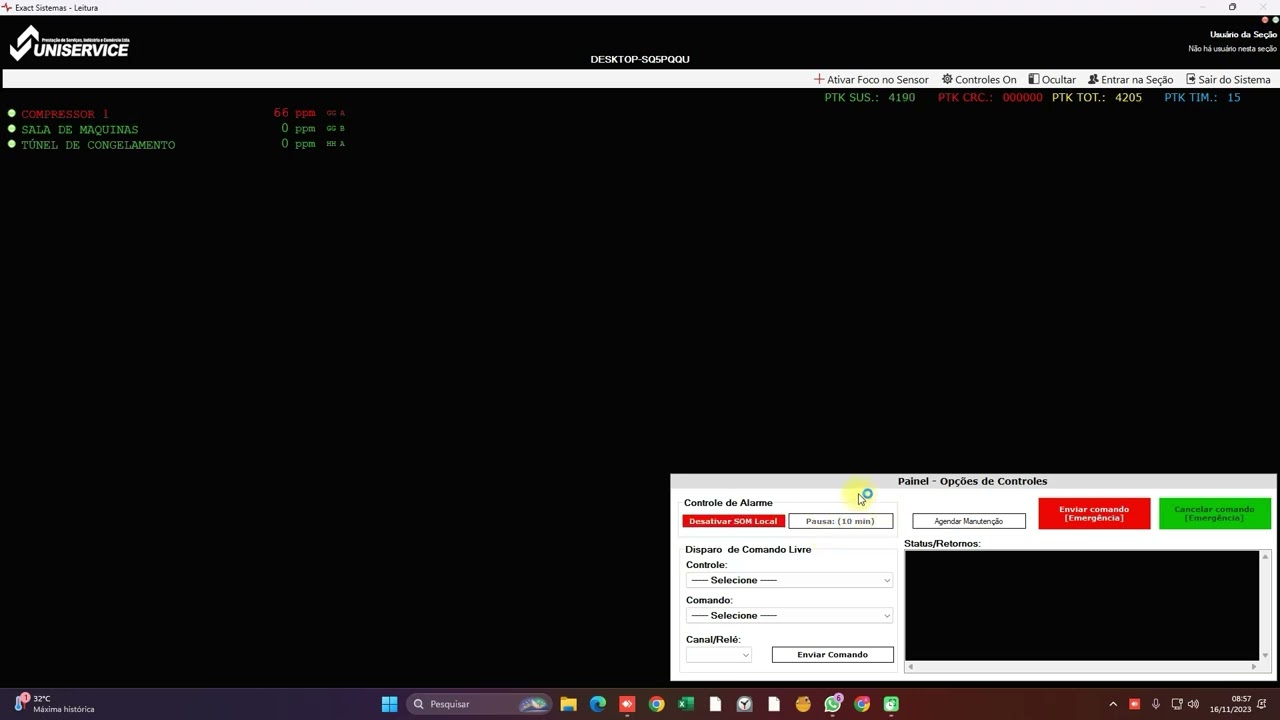Select the TÚNEL DE CONGELAMENTO sensor row
Image resolution: width=1280 pixels, height=720 pixels.
pyautogui.click(x=176, y=144)
